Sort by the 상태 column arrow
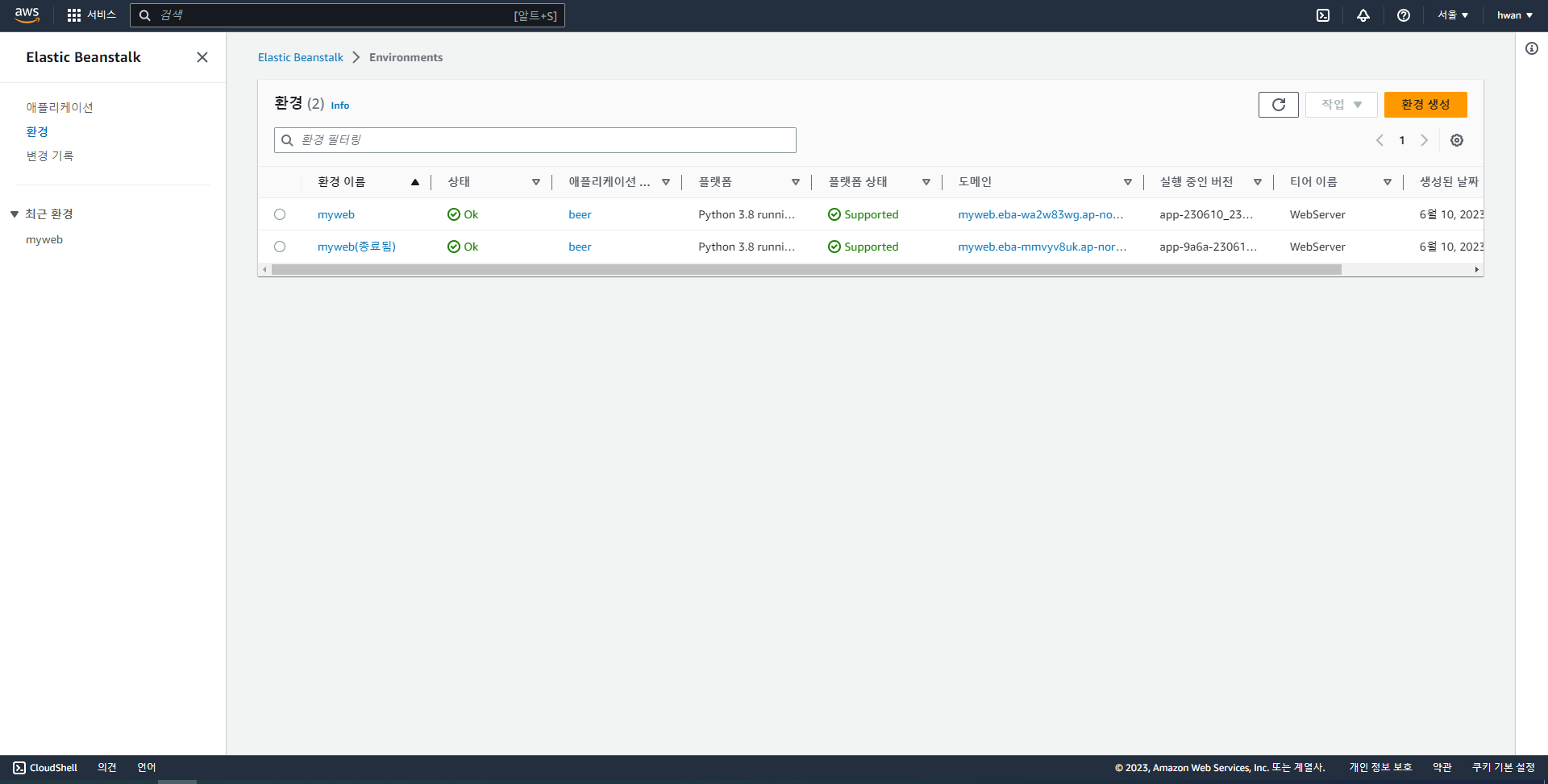1548x784 pixels. (536, 182)
